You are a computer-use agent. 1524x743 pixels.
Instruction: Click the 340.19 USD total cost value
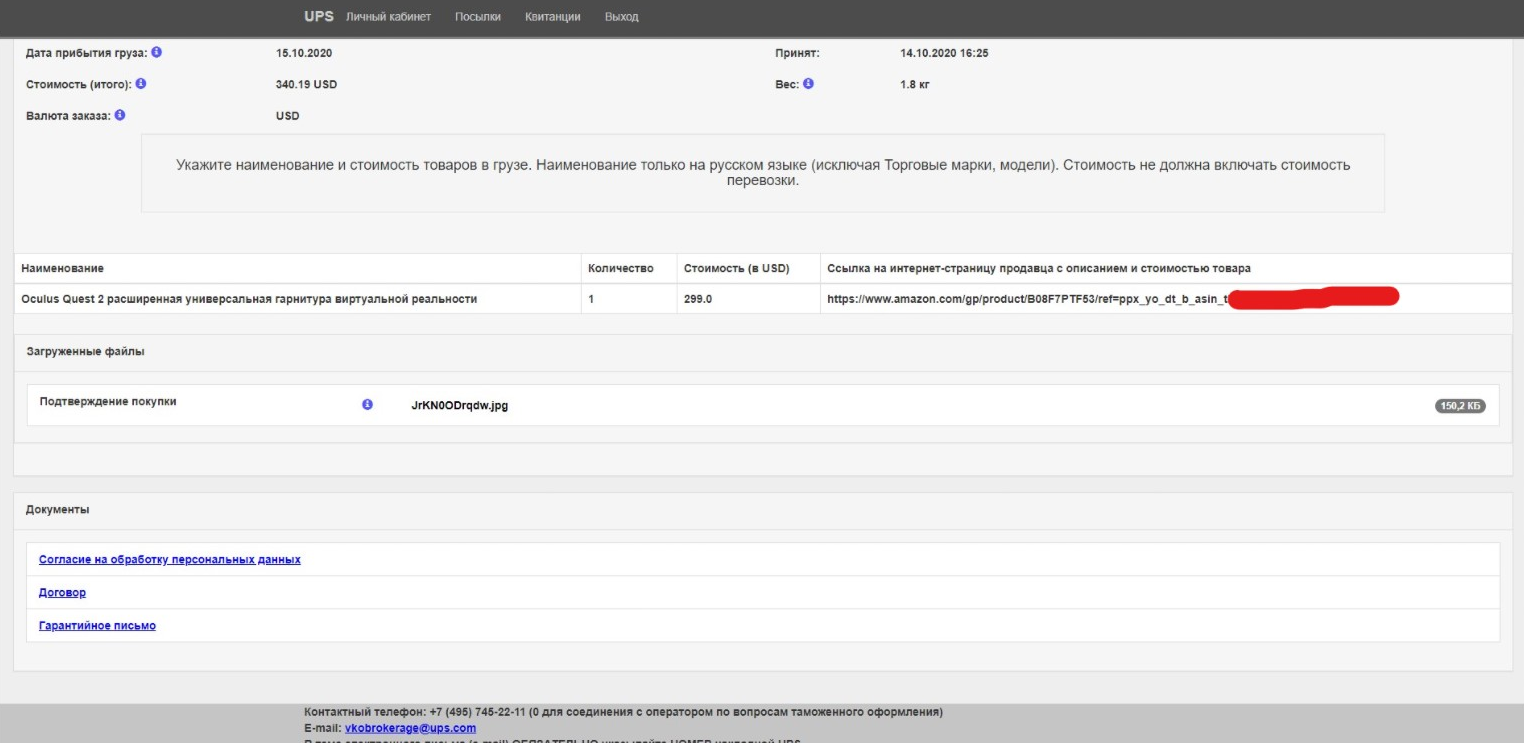(306, 85)
